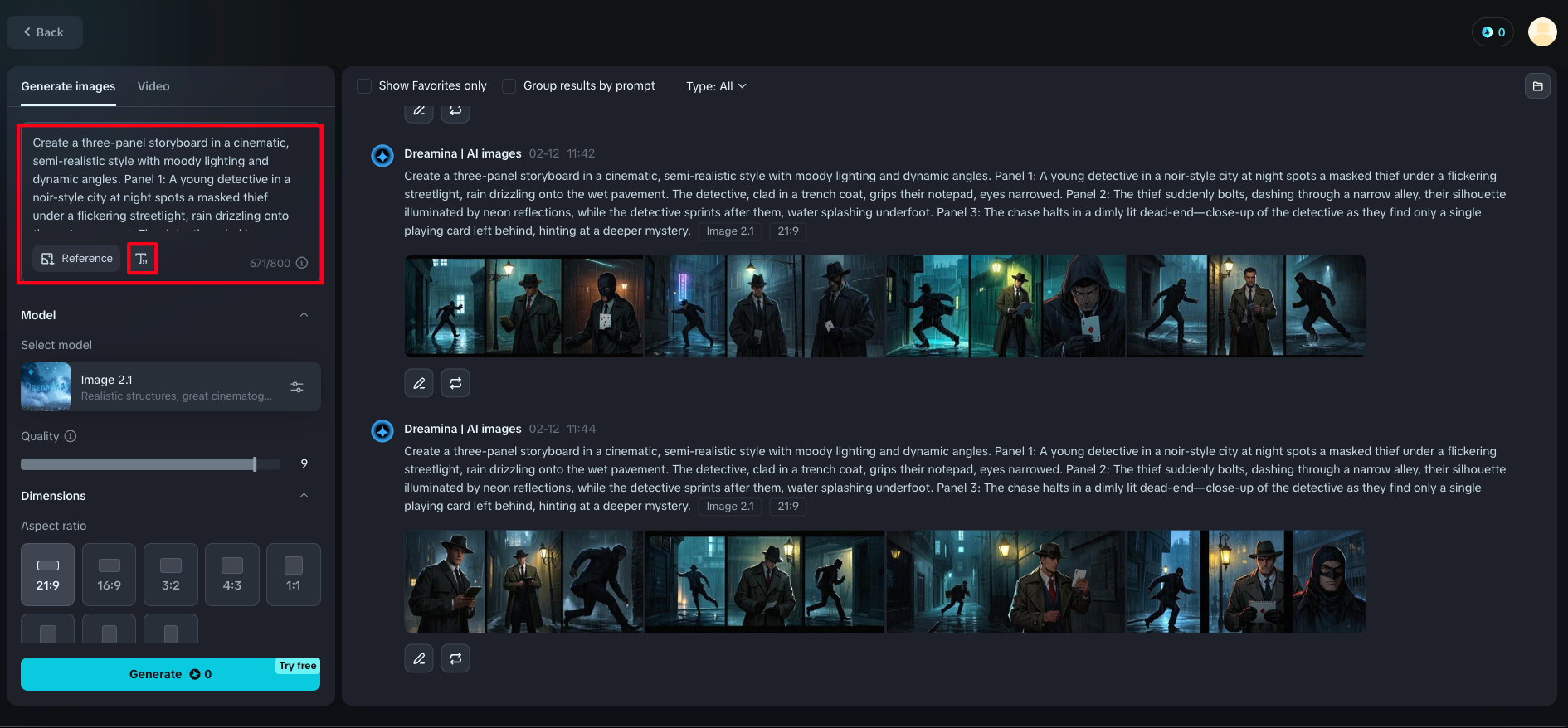Click the 21:9 tag in 11:42 result
1568x728 pixels.
coord(788,231)
